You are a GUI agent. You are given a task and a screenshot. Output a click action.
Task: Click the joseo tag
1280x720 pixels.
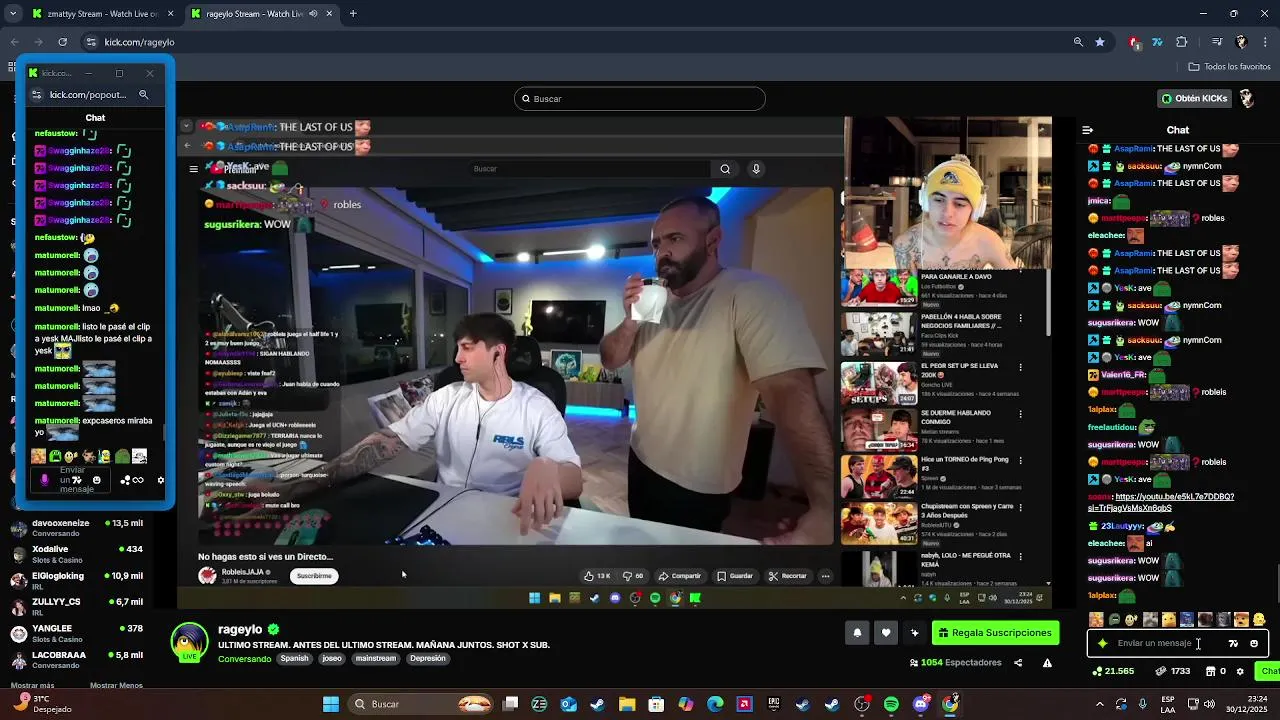click(x=332, y=659)
